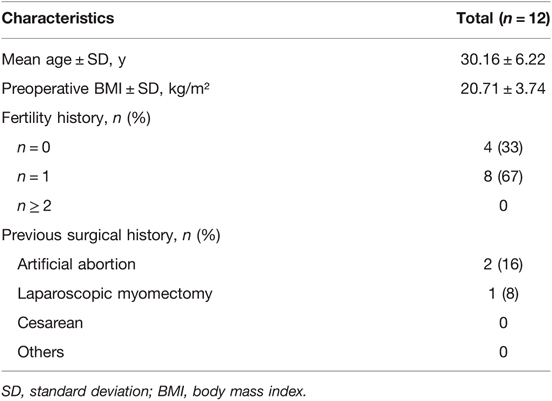Screen dimensions: 552x401
Task: Select the Total (n = 12) header
Action: 503,18
